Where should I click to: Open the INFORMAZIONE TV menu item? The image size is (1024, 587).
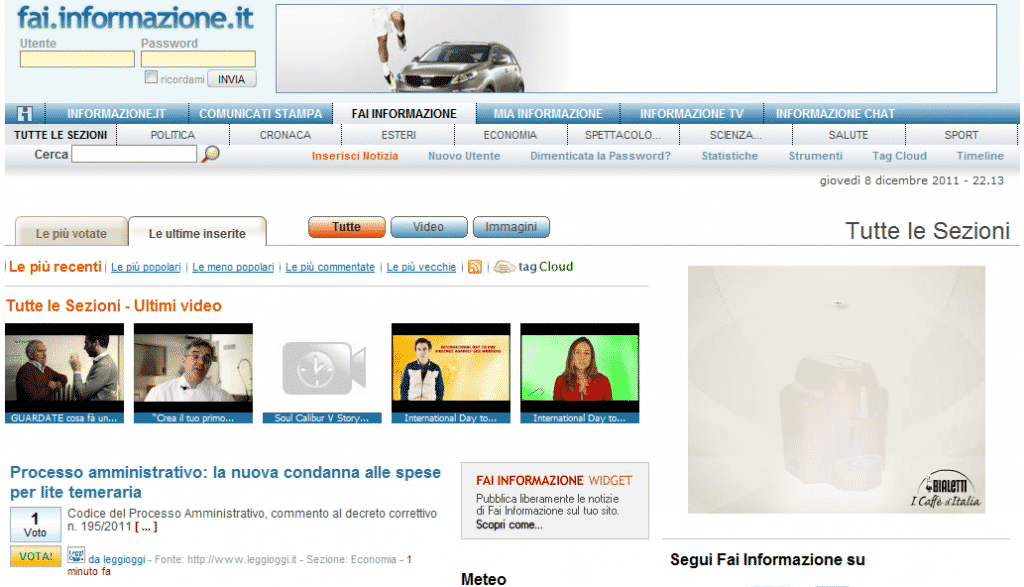click(x=692, y=114)
